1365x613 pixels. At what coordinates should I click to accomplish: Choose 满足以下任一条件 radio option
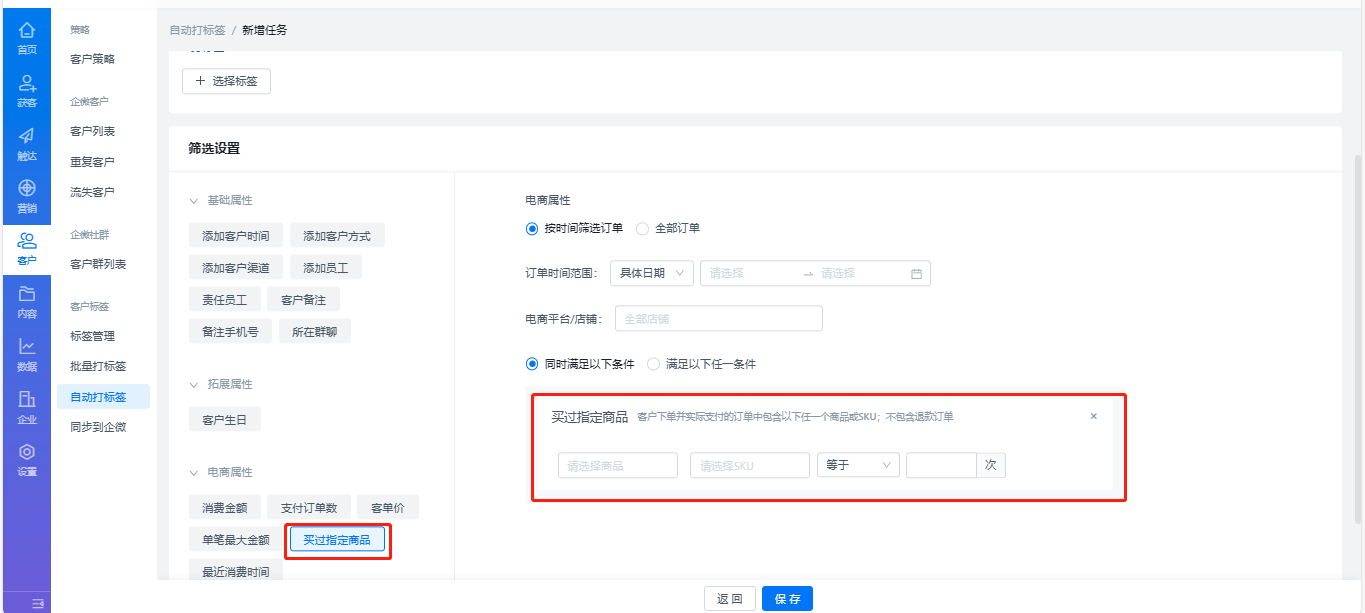point(654,364)
